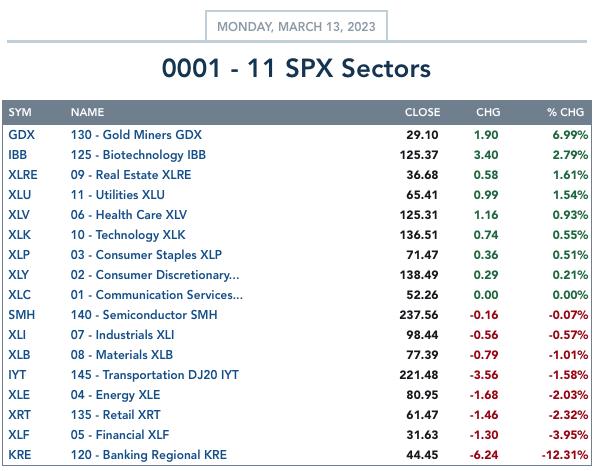Sort table by % CHG column header
Image resolution: width=597 pixels, height=471 pixels.
(565, 112)
